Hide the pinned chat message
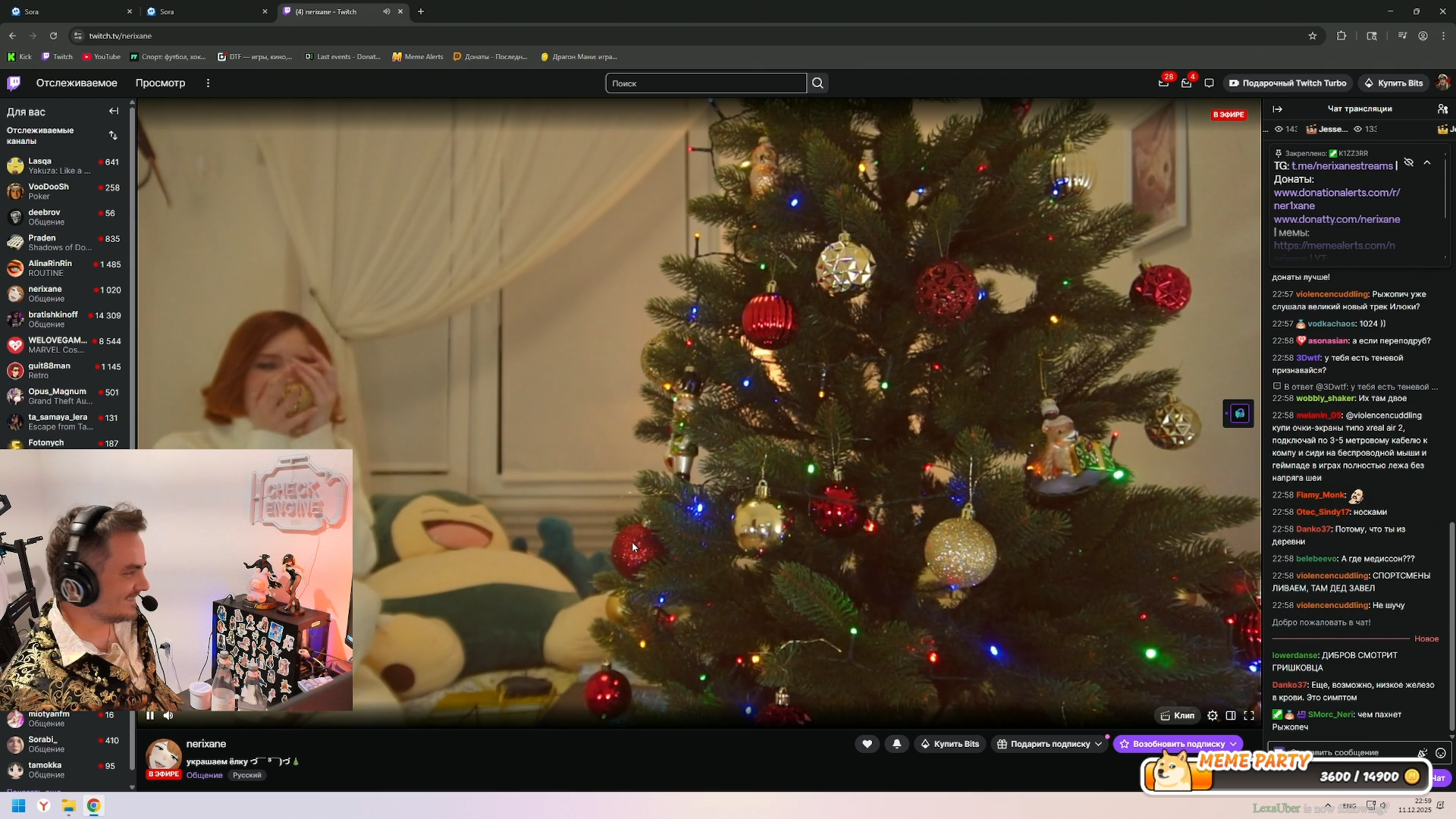This screenshot has height=819, width=1456. 1409,163
